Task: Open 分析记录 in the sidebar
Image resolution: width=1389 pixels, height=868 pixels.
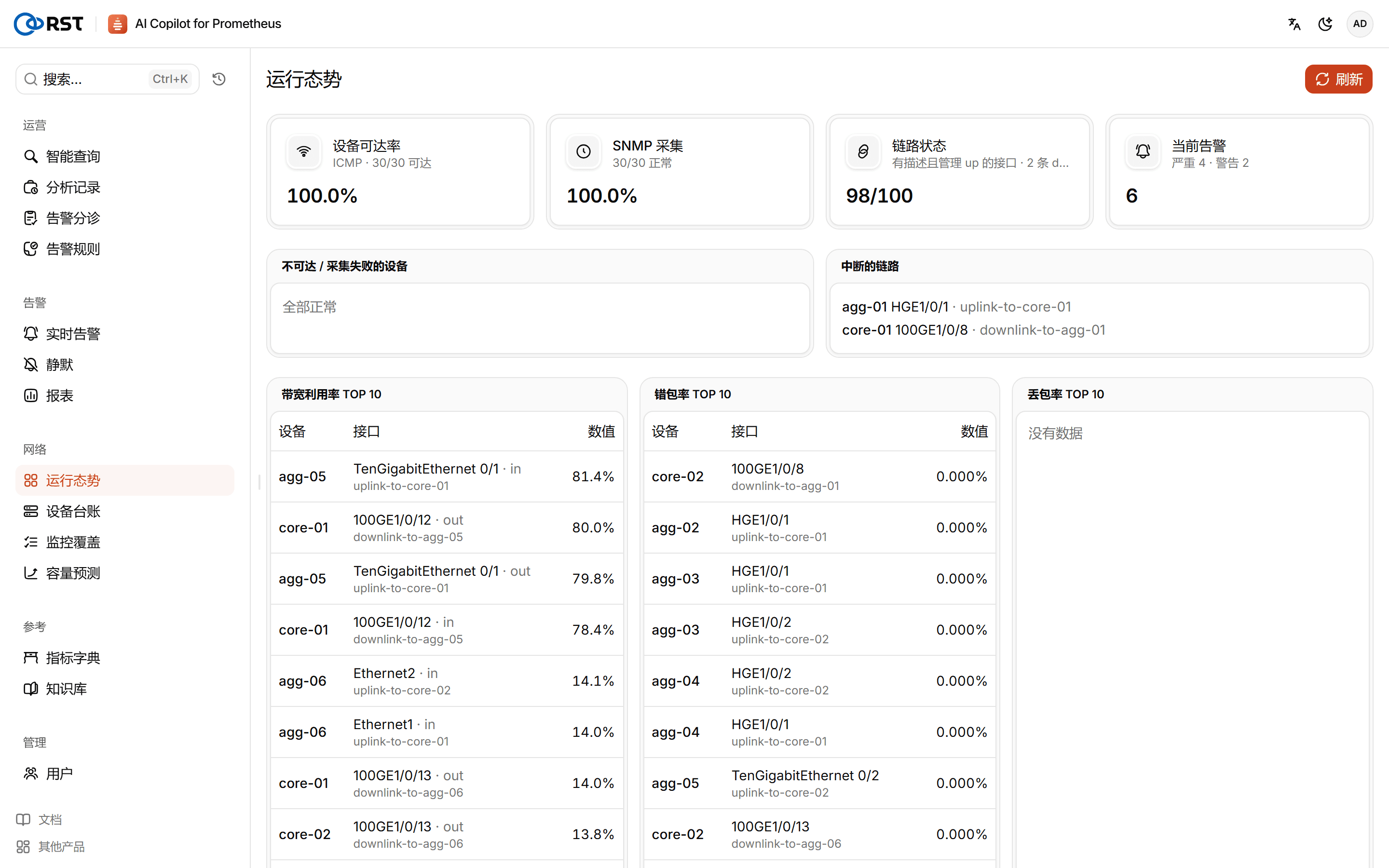Action: click(124, 187)
